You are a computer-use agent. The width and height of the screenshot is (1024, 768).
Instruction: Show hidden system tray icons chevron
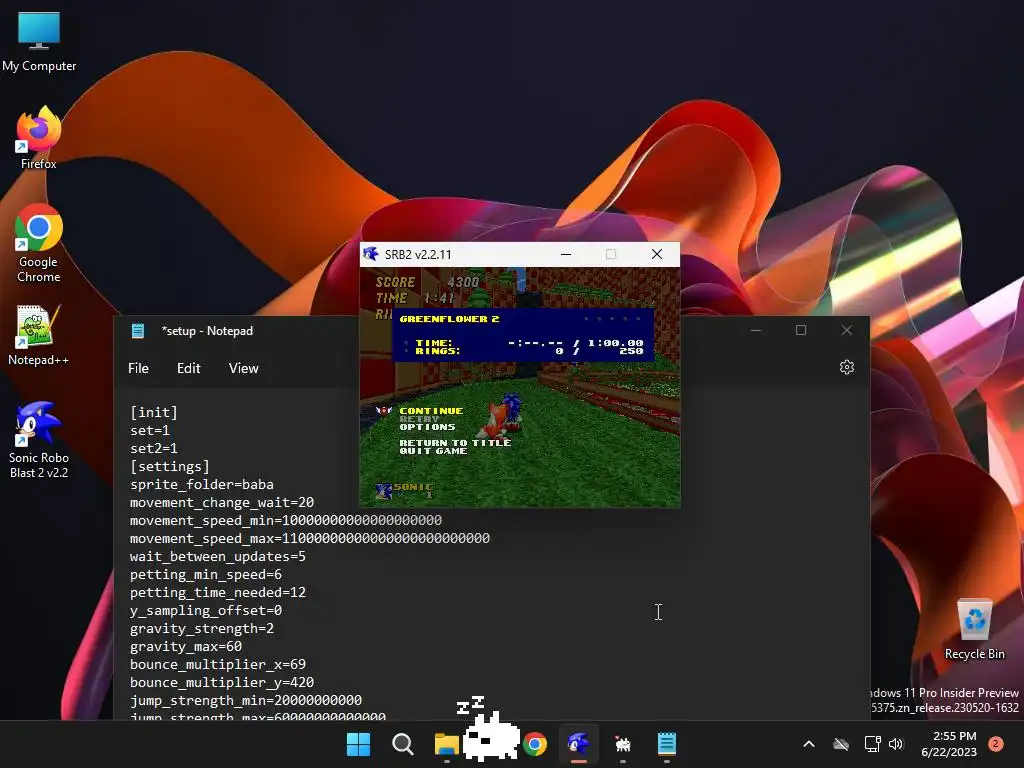[808, 744]
